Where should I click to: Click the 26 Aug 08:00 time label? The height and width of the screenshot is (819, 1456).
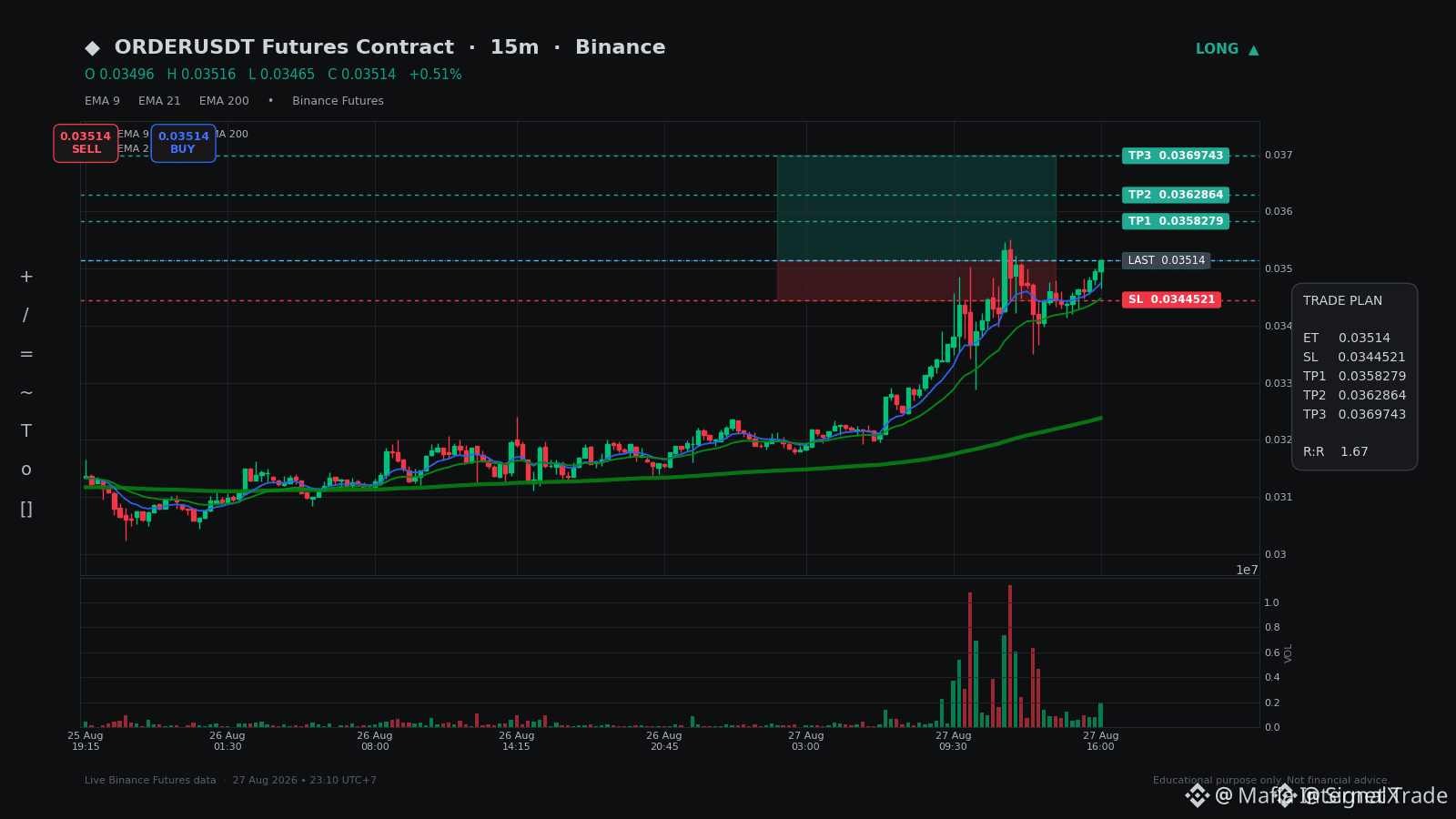[x=375, y=742]
